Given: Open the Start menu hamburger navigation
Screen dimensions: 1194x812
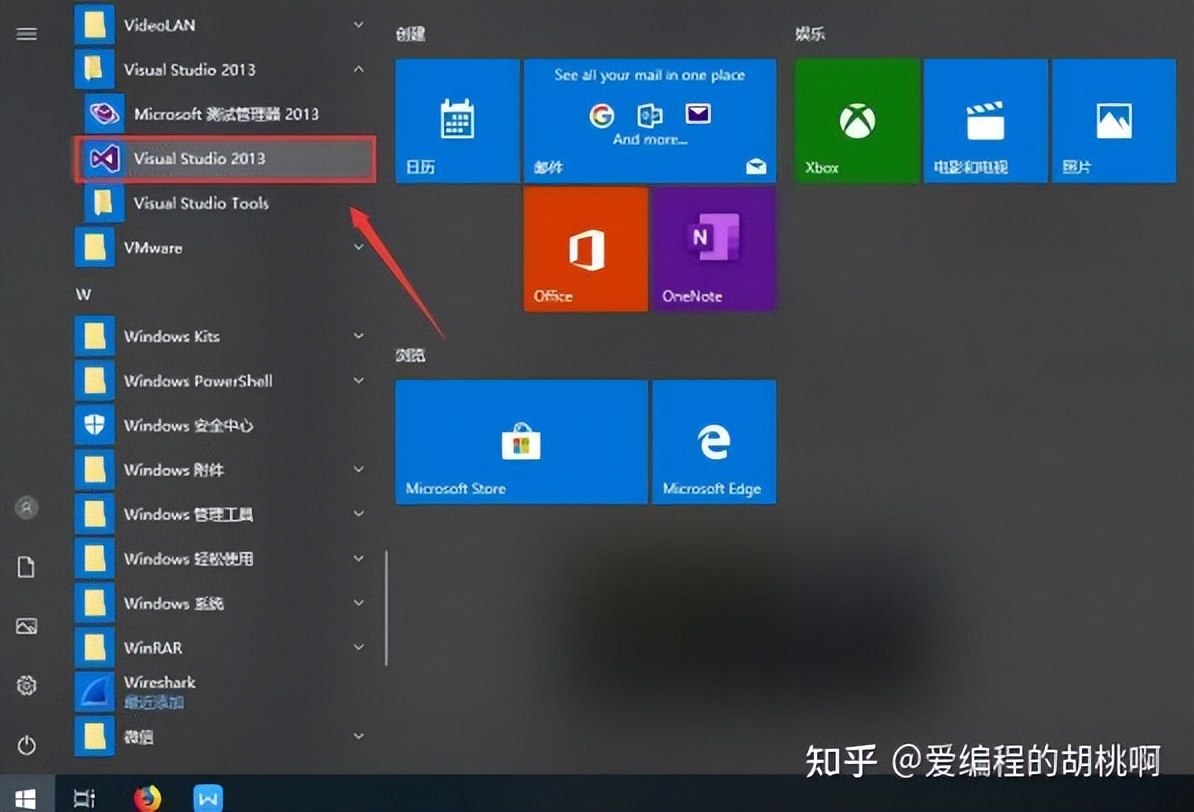Looking at the screenshot, I should pos(26,33).
